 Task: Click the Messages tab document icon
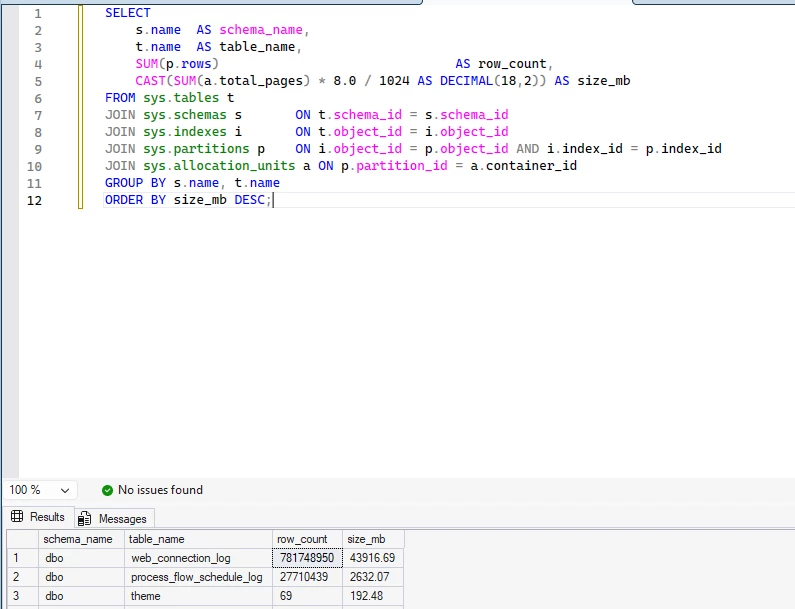85,518
